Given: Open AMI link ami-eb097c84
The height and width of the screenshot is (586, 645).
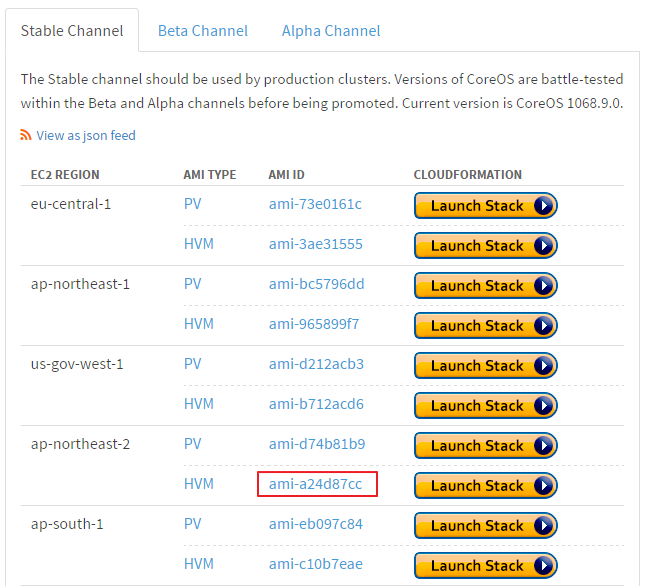Looking at the screenshot, I should point(316,524).
